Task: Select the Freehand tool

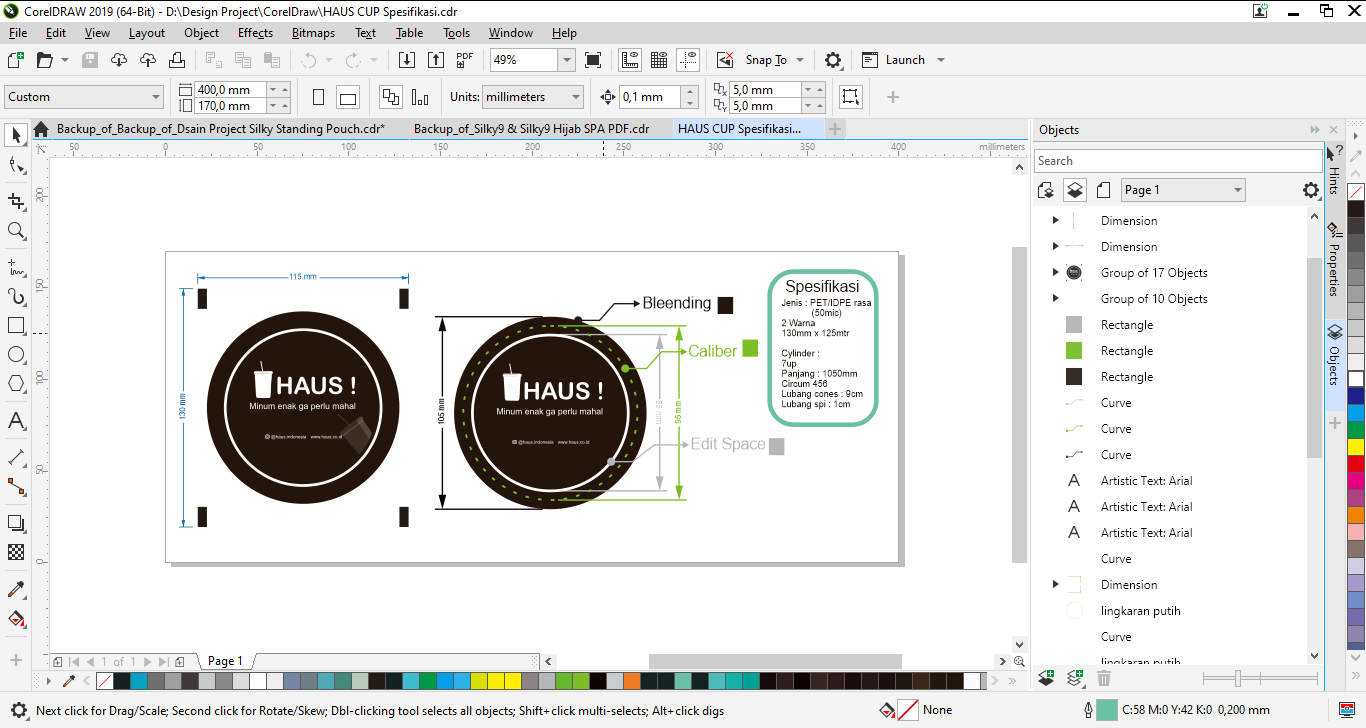Action: click(16, 267)
